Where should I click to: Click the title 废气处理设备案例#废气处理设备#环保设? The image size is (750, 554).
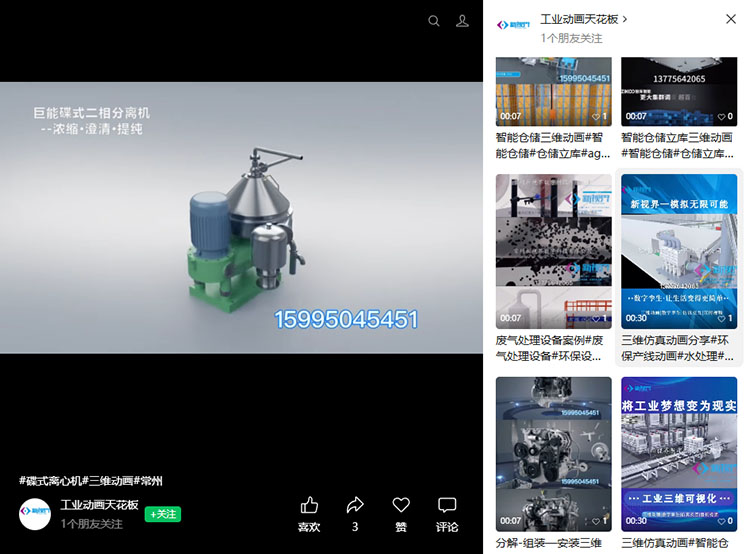pos(550,348)
